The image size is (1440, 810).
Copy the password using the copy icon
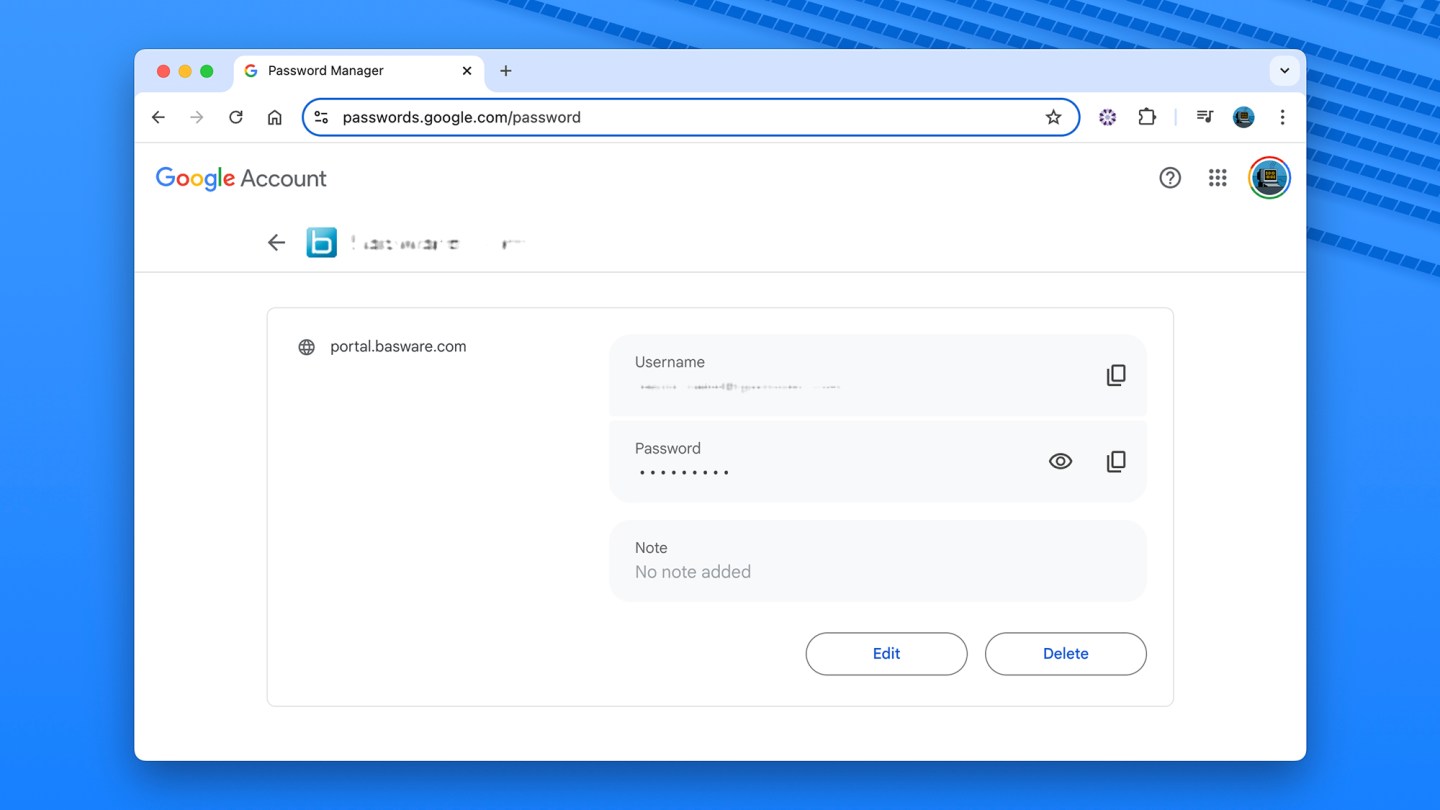point(1116,461)
